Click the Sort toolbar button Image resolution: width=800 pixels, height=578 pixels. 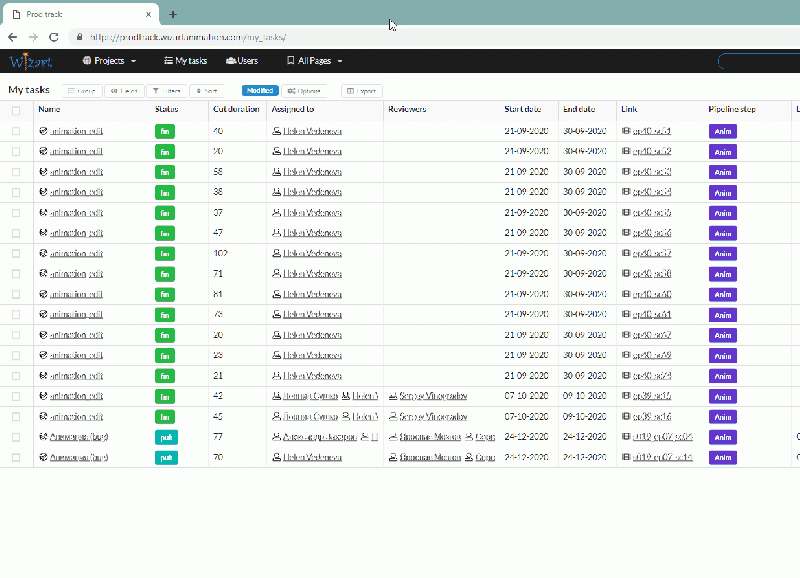(206, 90)
